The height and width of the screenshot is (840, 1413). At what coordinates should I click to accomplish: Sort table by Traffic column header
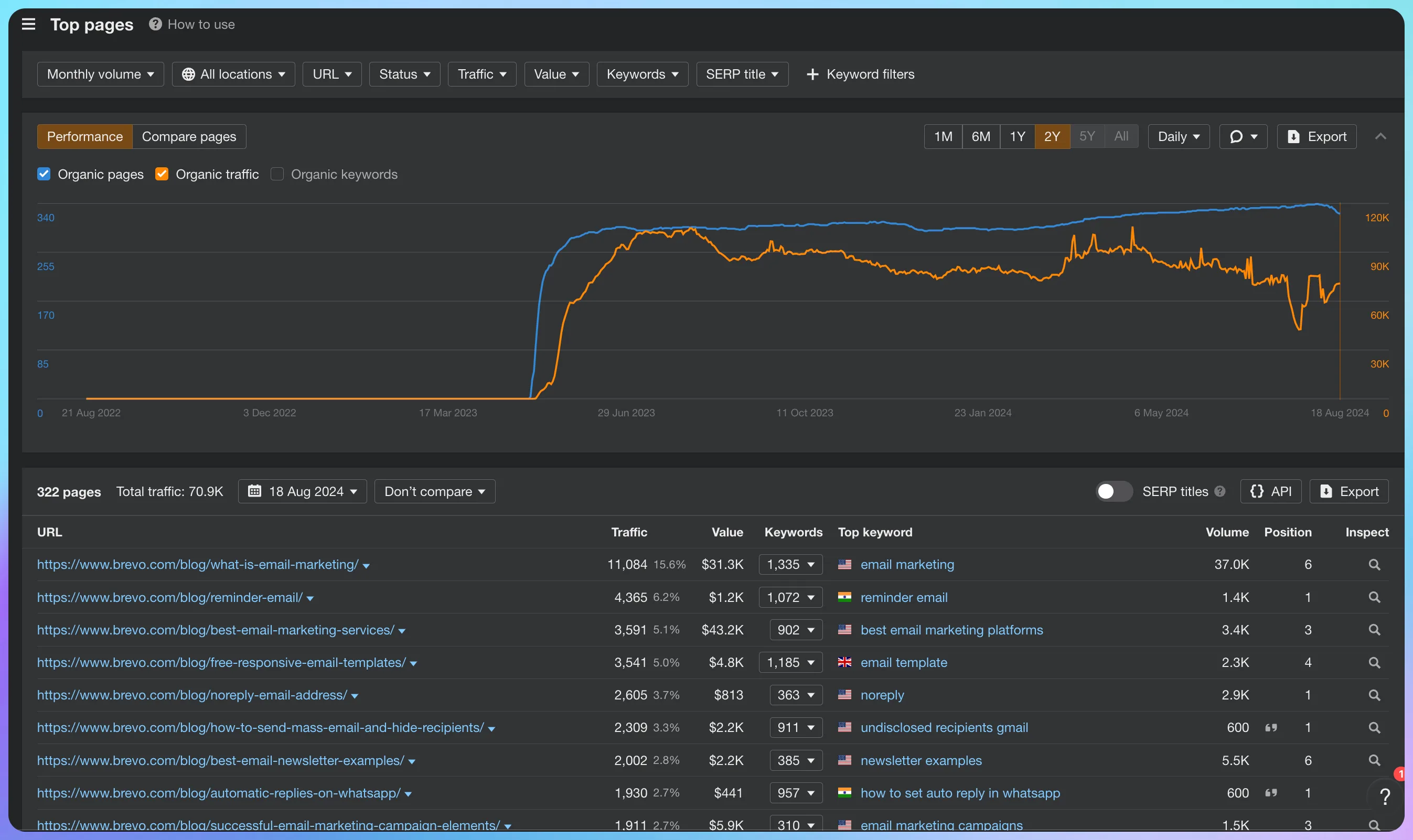point(629,532)
